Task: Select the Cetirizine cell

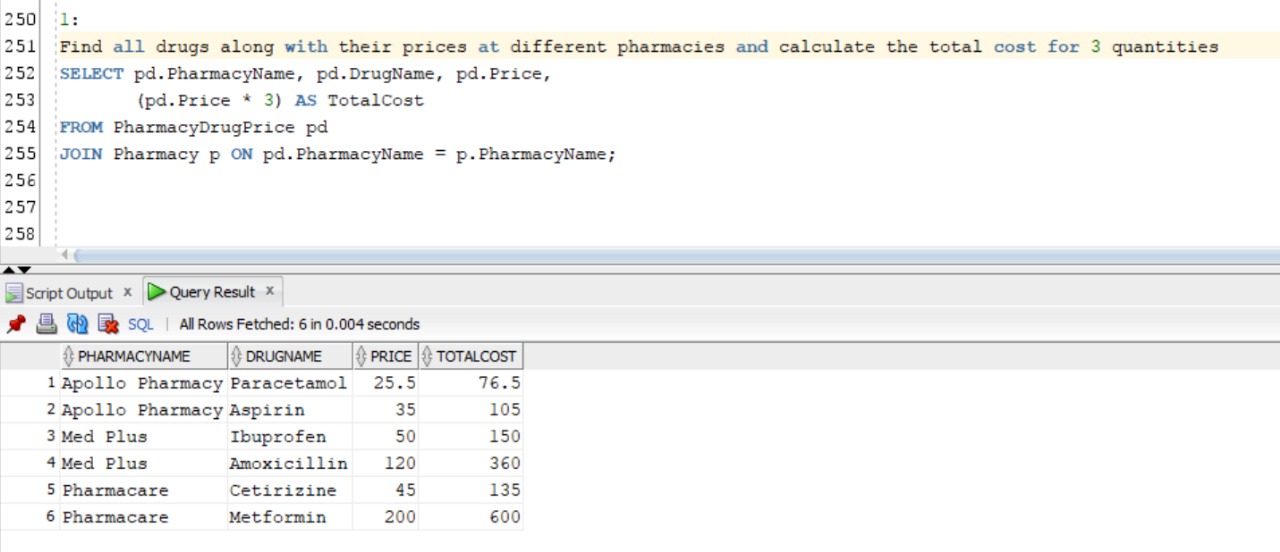Action: click(289, 491)
